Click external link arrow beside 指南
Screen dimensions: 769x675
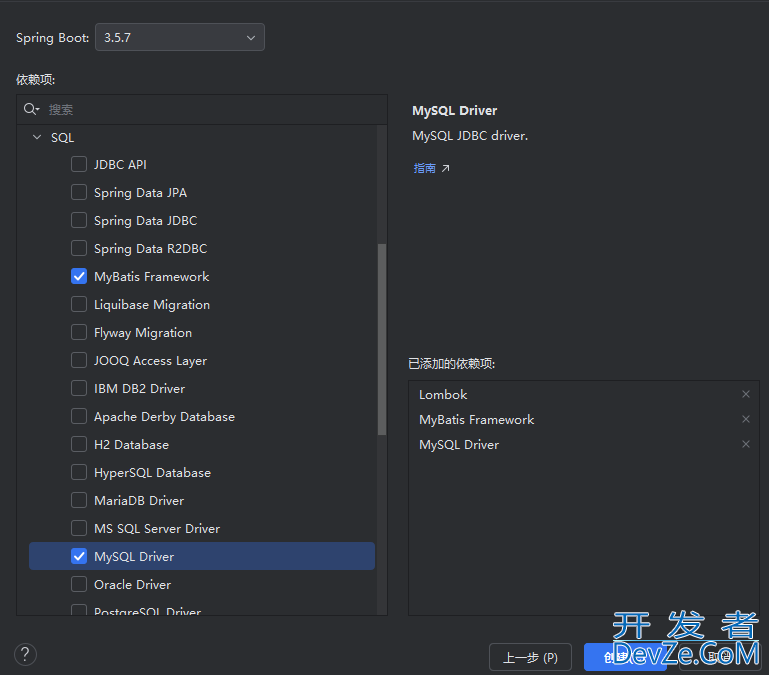coord(445,168)
